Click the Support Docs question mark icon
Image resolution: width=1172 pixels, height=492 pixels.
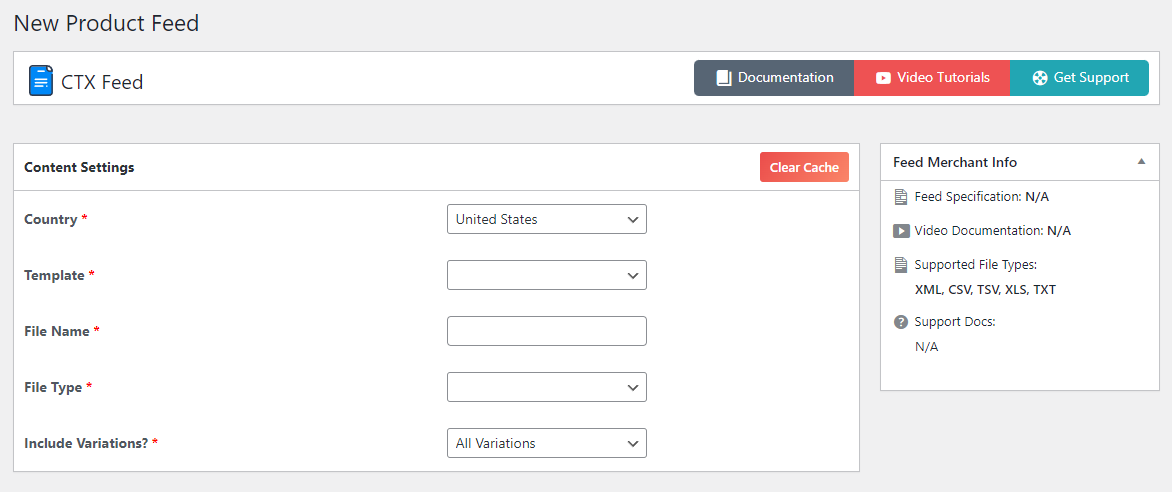[x=901, y=322]
